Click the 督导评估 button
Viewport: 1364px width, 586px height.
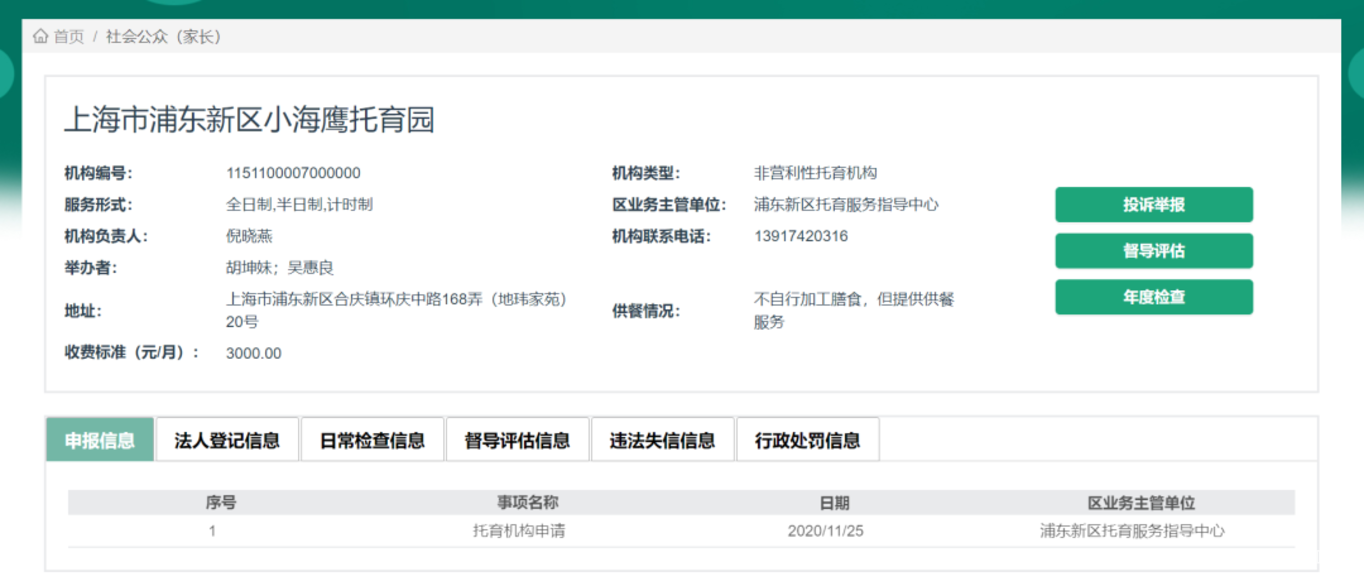coord(1154,251)
